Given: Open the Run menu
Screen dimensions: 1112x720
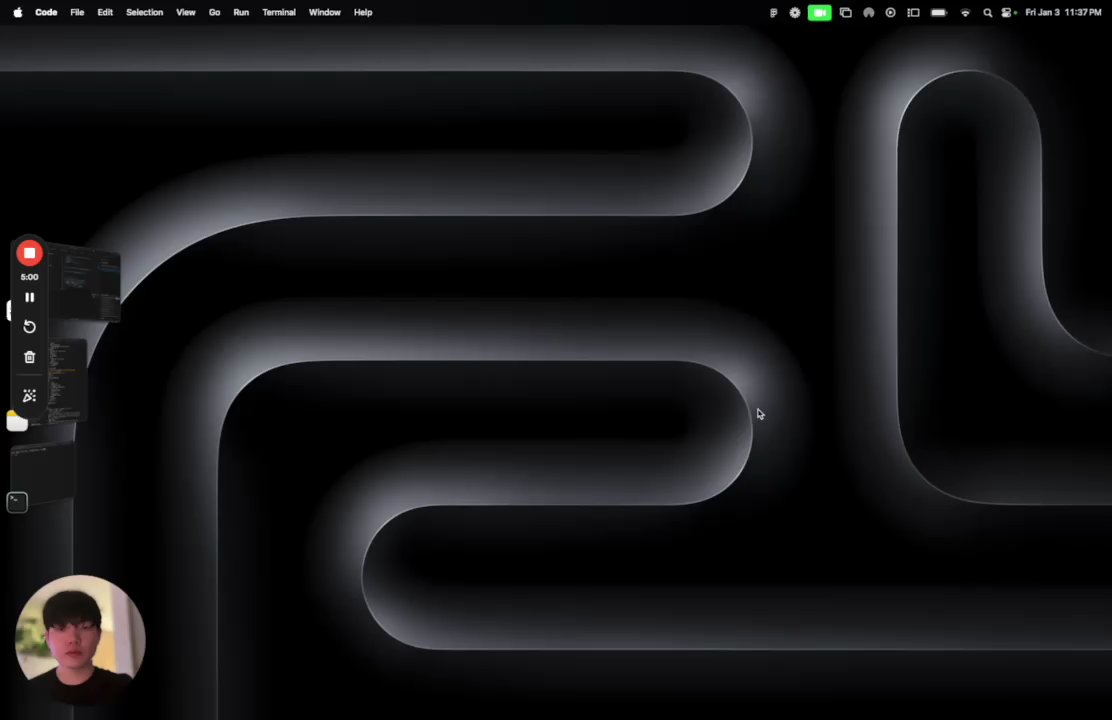Looking at the screenshot, I should 241,12.
